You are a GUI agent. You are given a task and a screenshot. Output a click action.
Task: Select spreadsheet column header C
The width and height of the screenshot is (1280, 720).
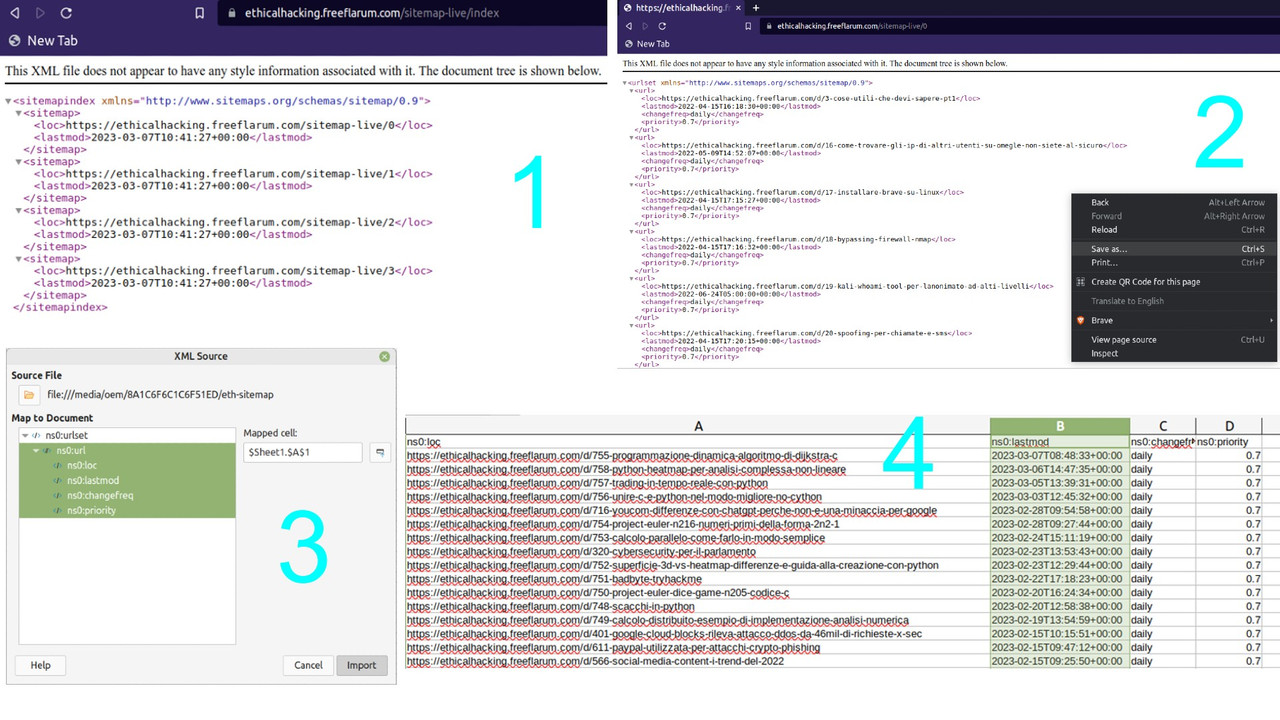[x=1163, y=426]
